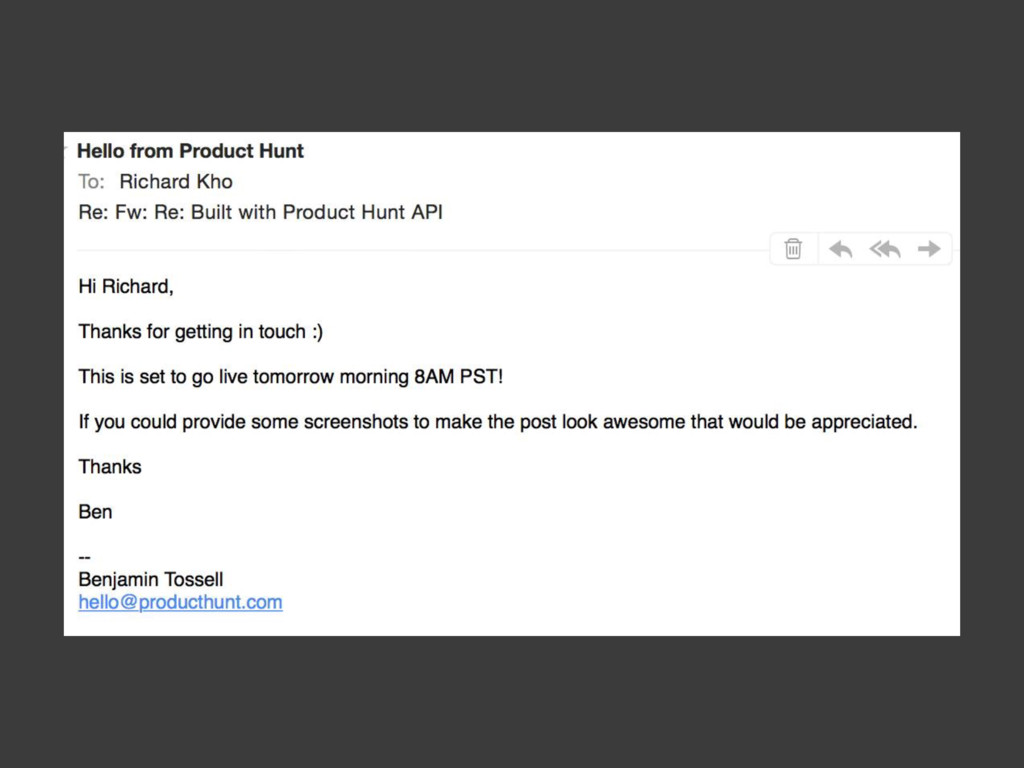Click the subject line Re: Fw: Re: Built with Product Hunt API
This screenshot has height=768, width=1024.
tap(261, 212)
